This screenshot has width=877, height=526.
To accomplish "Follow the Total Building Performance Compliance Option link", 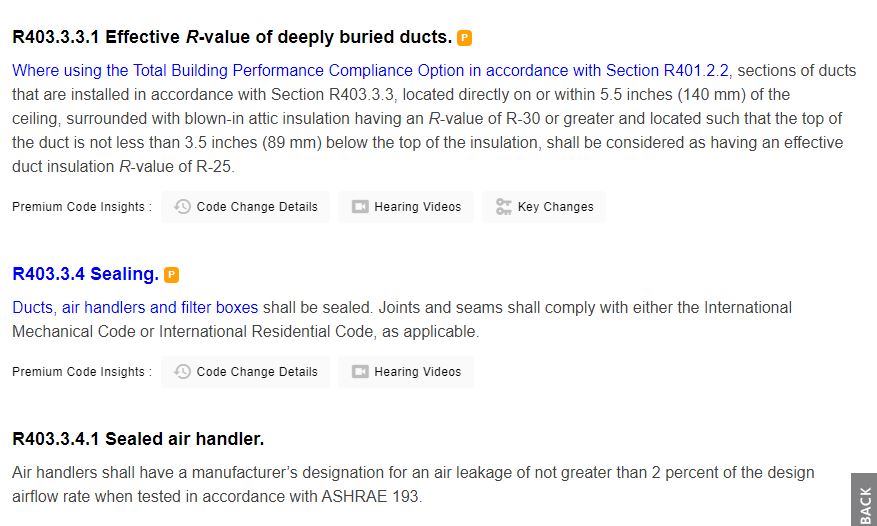I will [x=370, y=70].
